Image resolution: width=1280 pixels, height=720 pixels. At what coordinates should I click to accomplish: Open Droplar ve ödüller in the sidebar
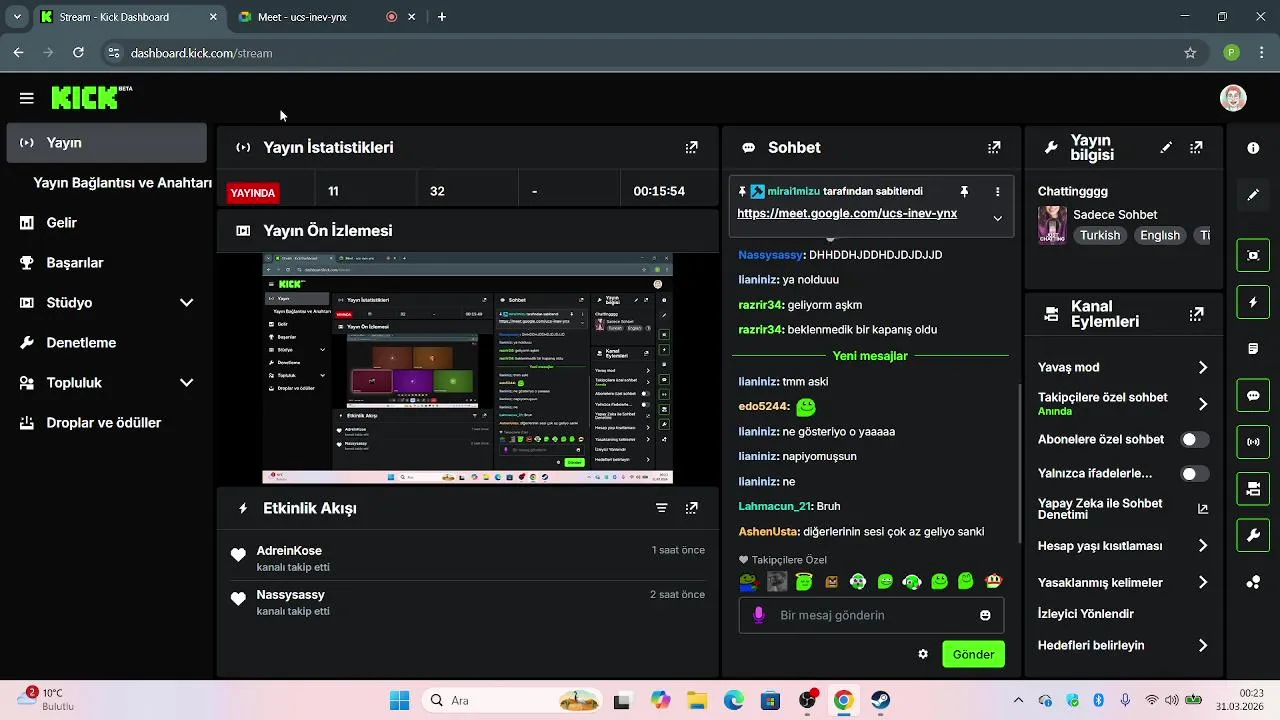pyautogui.click(x=106, y=423)
